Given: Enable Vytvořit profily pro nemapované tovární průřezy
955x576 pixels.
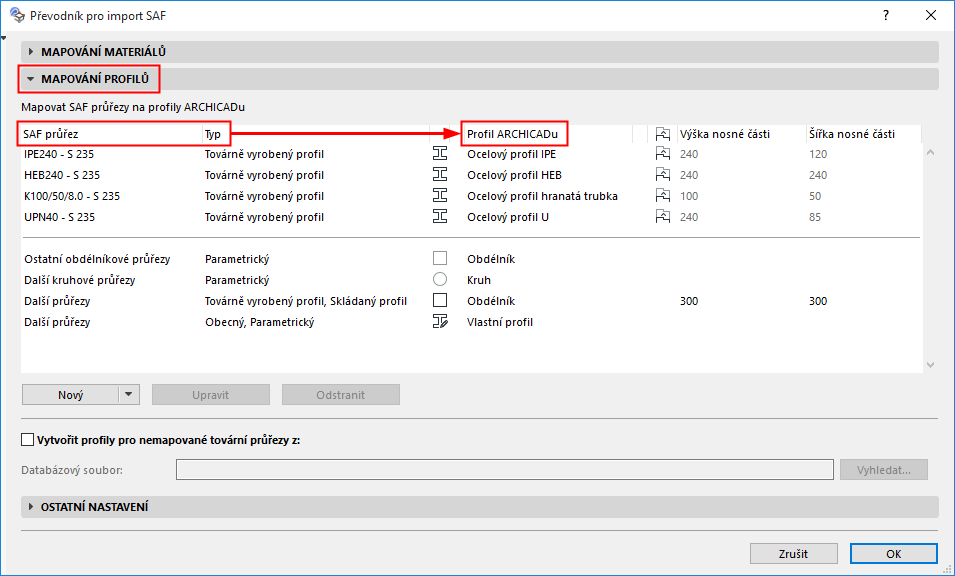Looking at the screenshot, I should pos(27,440).
